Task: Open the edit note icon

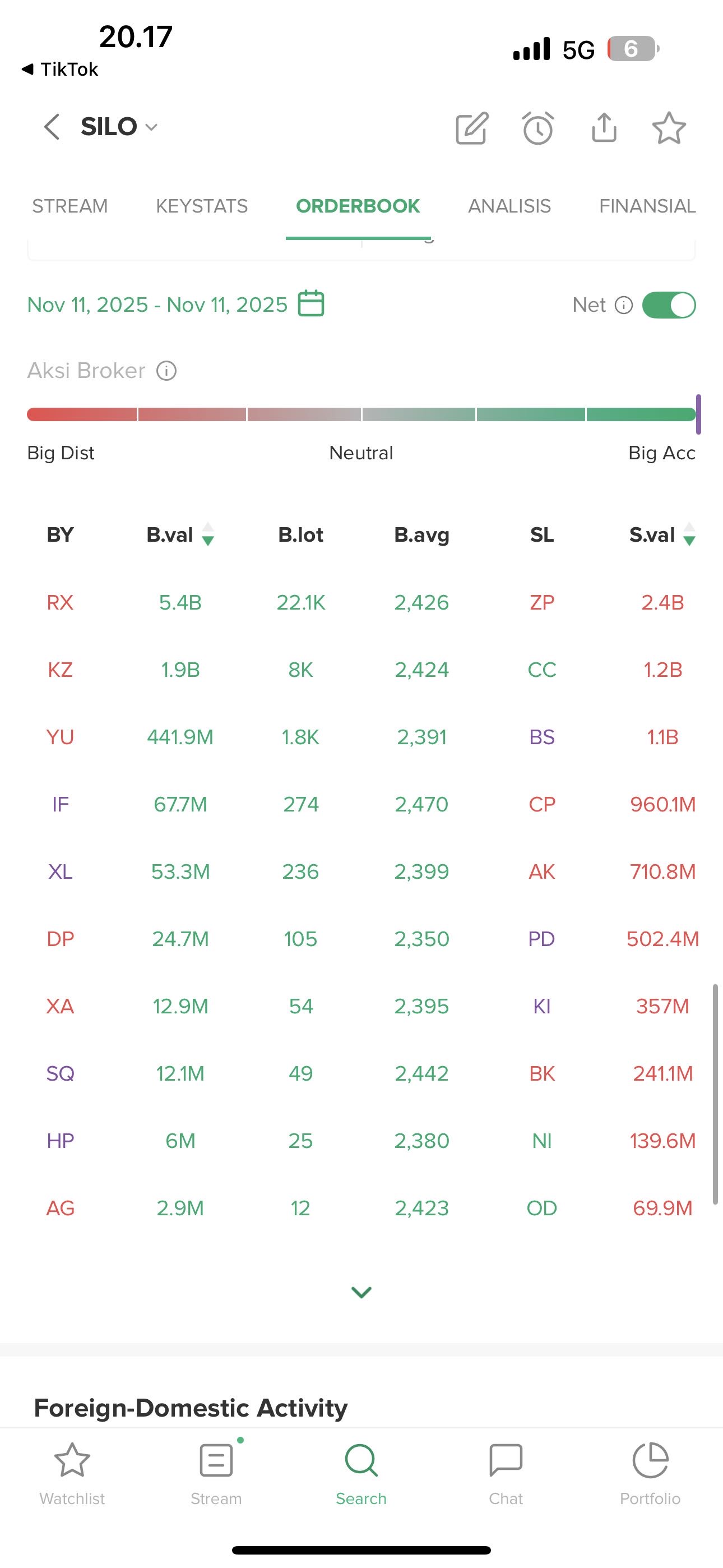Action: [472, 128]
